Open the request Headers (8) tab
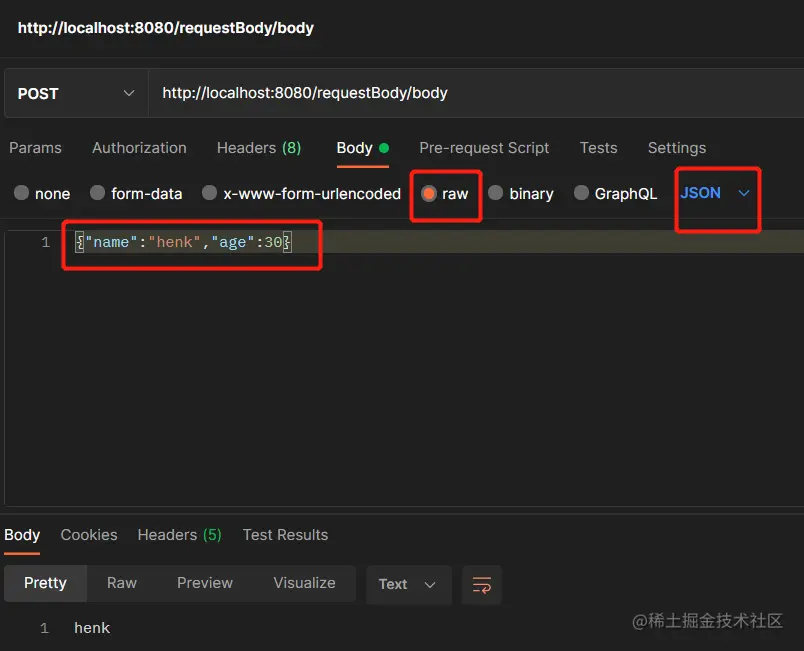This screenshot has height=651, width=804. tap(259, 148)
